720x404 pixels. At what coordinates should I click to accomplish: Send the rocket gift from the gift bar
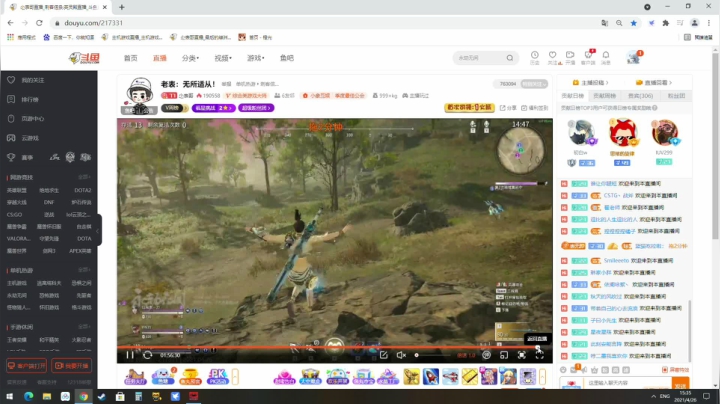(431, 376)
